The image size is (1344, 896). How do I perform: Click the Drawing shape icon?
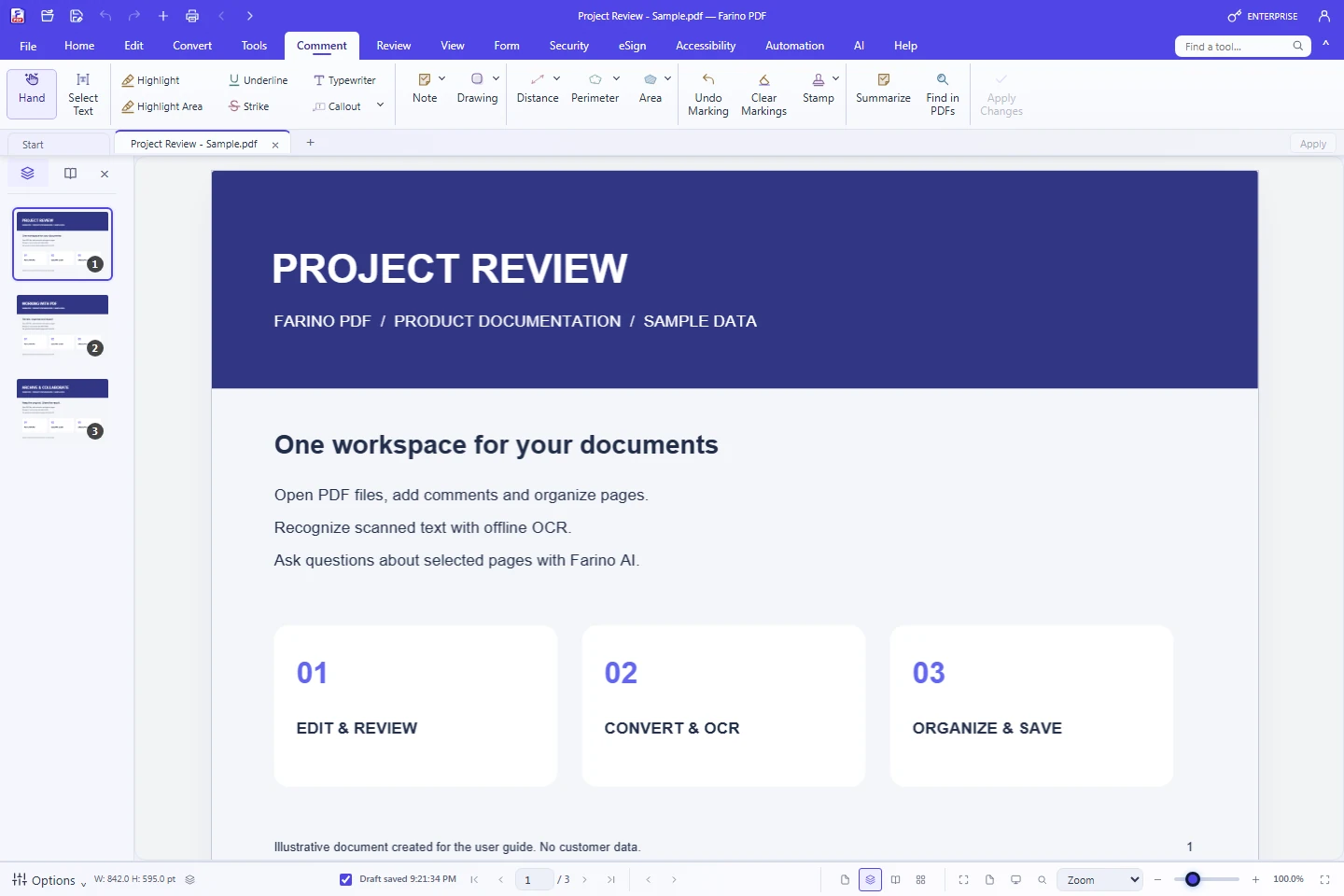tap(477, 79)
